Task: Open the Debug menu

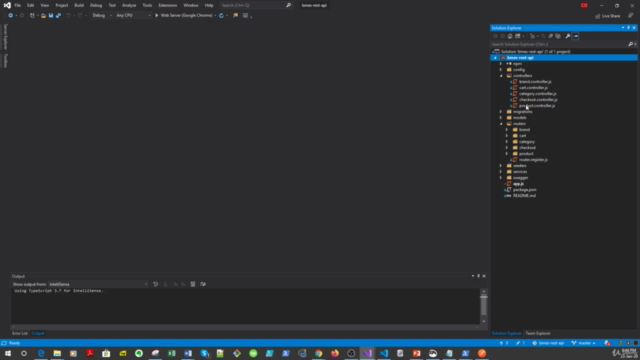Action: coord(96,5)
